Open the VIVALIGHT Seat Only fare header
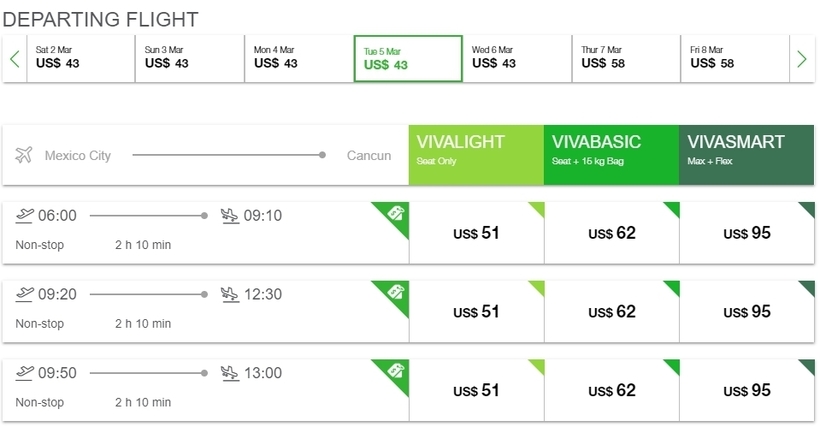Image resolution: width=820 pixels, height=427 pixels. [x=476, y=155]
